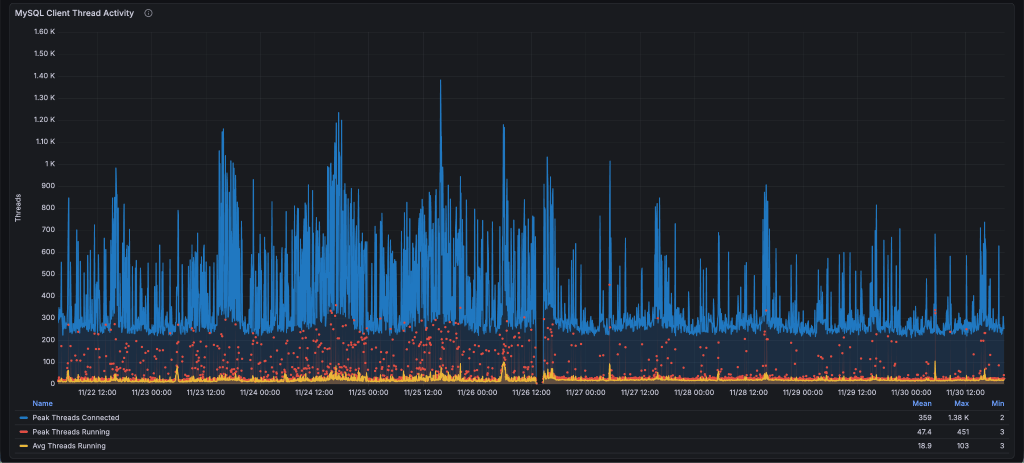Click the vertical Threads axis title
The width and height of the screenshot is (1024, 463).
click(x=18, y=207)
